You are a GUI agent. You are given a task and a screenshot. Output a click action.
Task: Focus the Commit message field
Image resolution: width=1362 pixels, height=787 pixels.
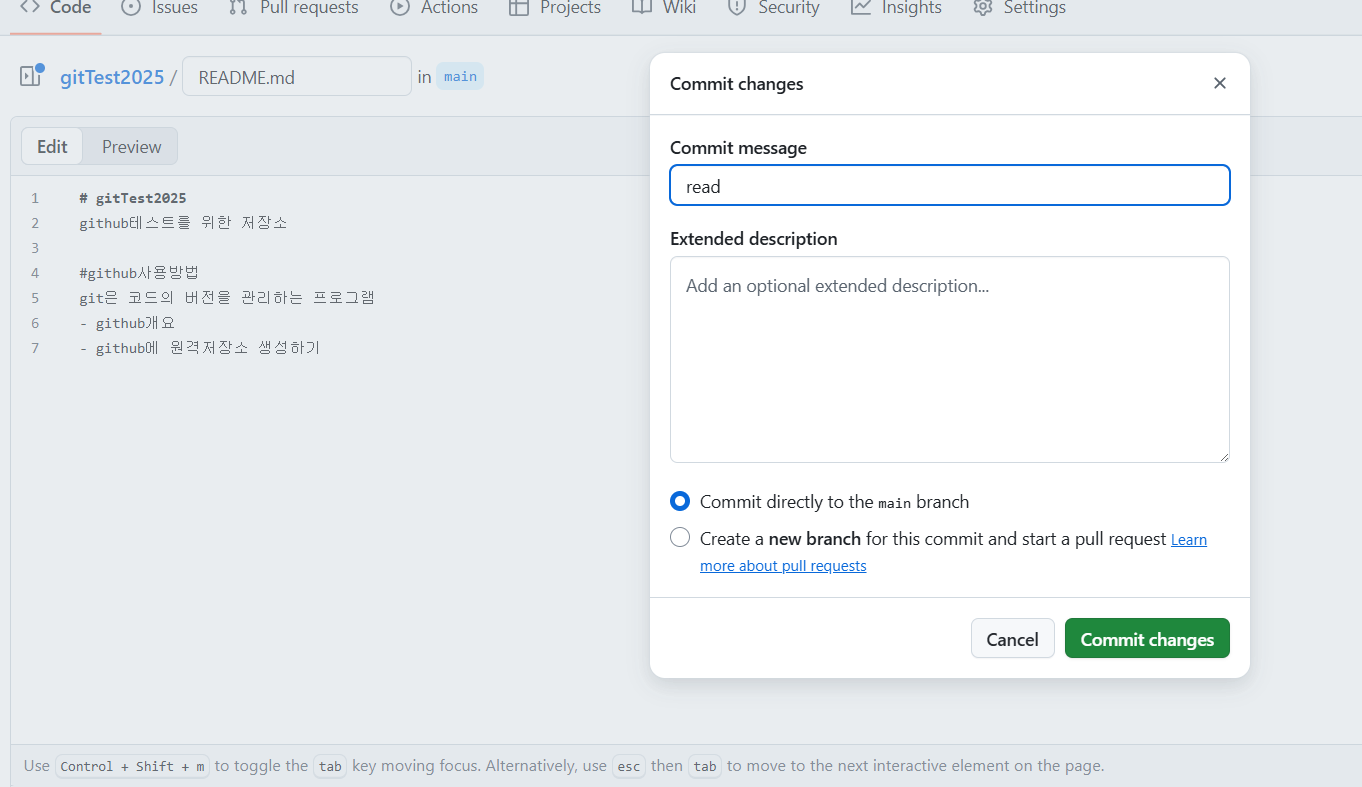pyautogui.click(x=950, y=185)
